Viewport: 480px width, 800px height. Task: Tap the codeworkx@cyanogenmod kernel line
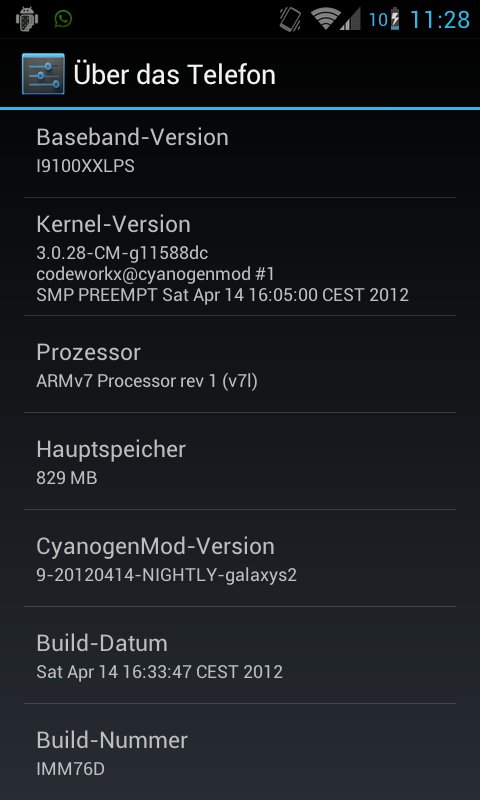(x=156, y=274)
